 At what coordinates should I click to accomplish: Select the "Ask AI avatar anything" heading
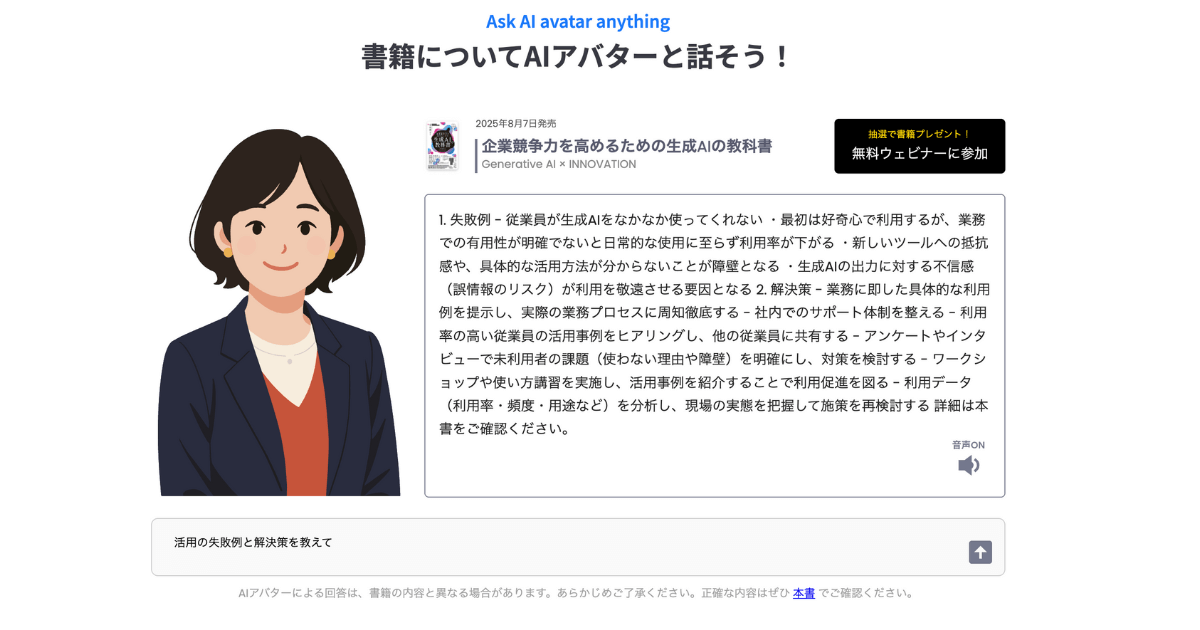click(578, 21)
